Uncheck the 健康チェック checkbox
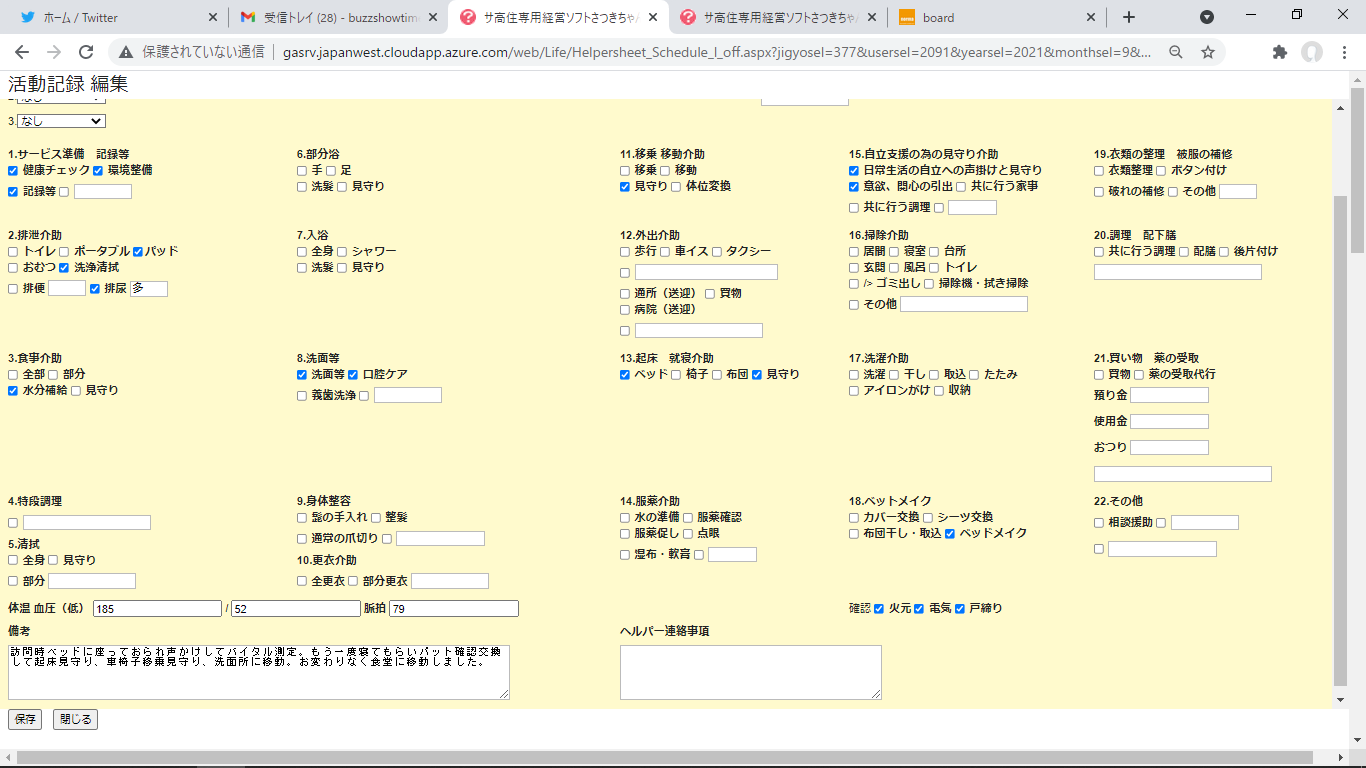This screenshot has height=768, width=1366. coord(13,171)
